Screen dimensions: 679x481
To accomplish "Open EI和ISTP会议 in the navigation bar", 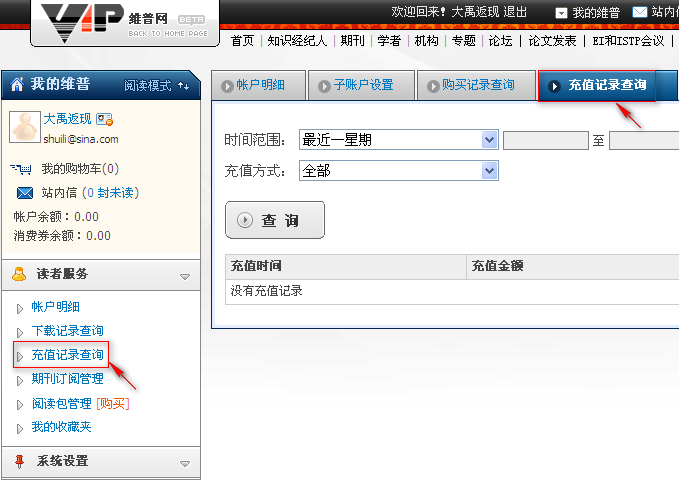I will (x=628, y=41).
